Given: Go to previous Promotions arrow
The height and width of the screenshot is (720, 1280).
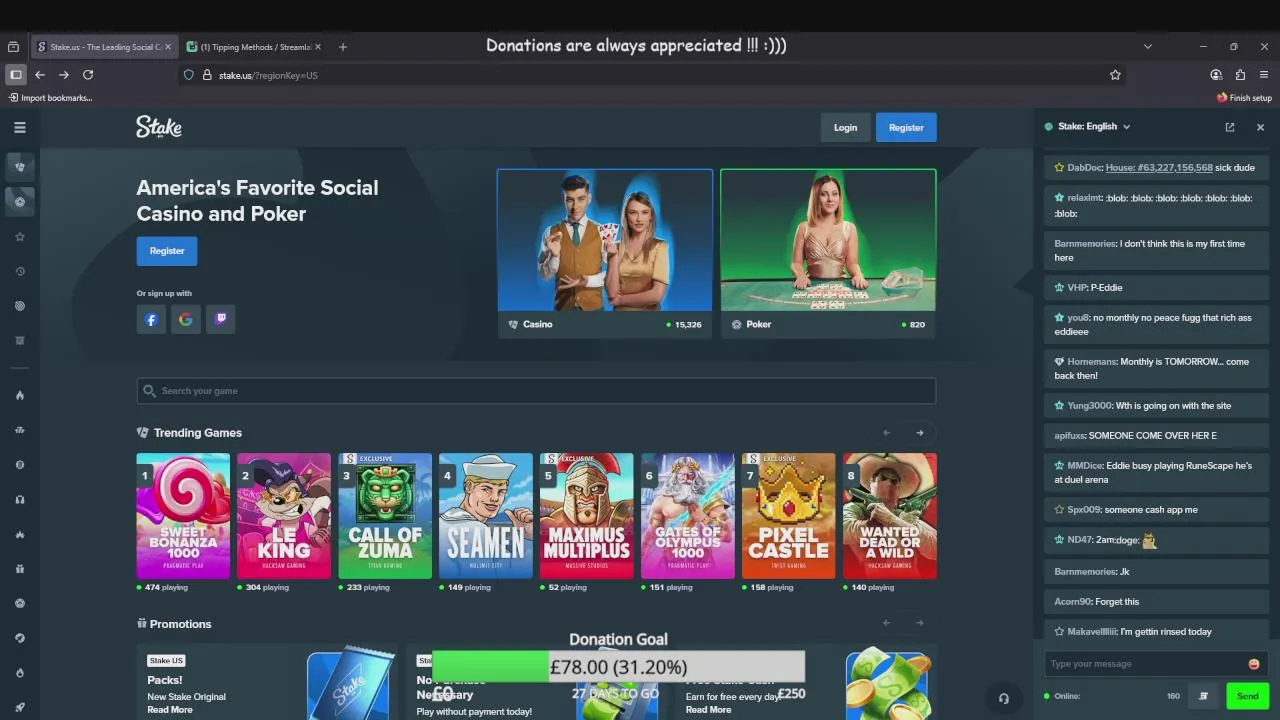Looking at the screenshot, I should point(886,623).
